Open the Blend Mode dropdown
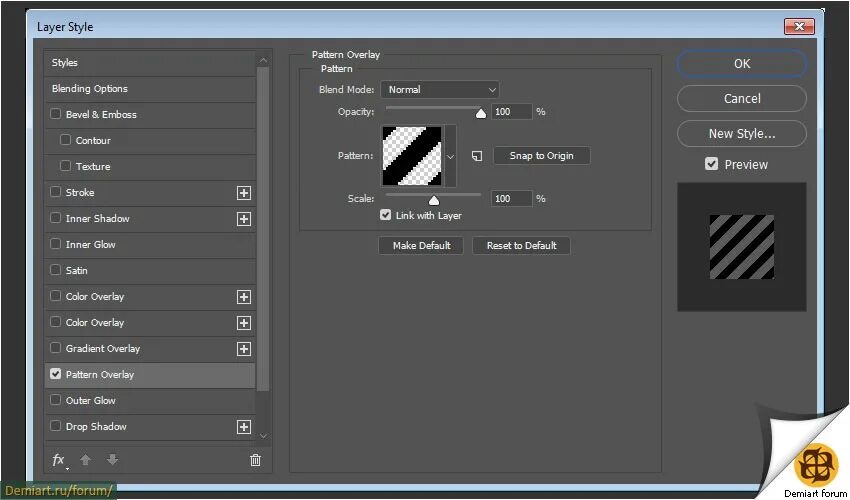Screen dimensions: 850x500 [440, 89]
